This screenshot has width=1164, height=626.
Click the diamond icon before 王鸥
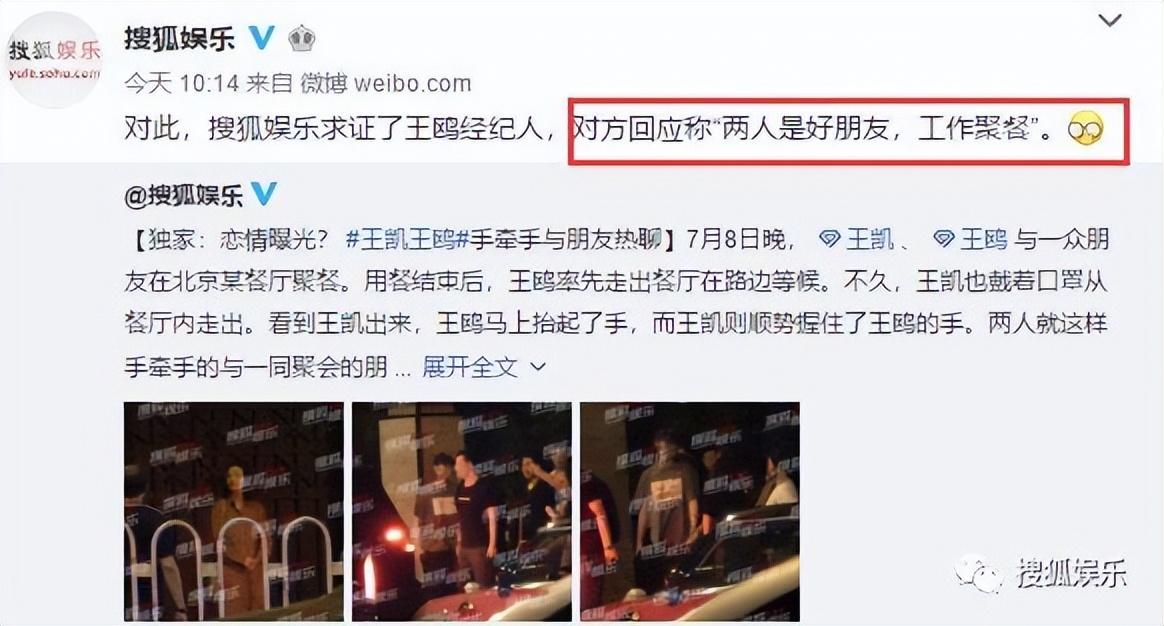pos(944,239)
